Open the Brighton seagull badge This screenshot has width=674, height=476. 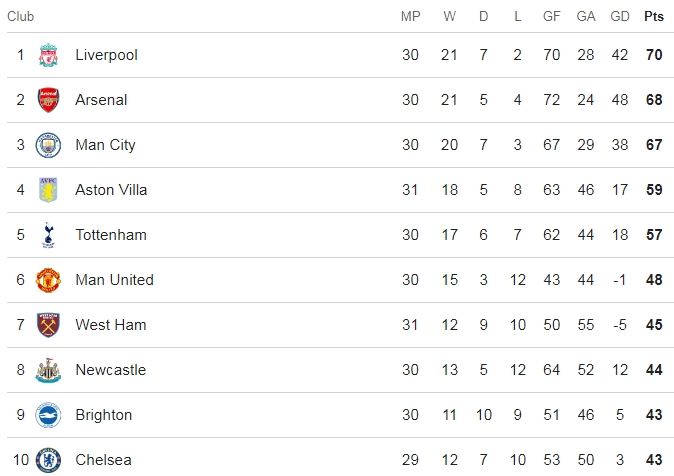48,415
